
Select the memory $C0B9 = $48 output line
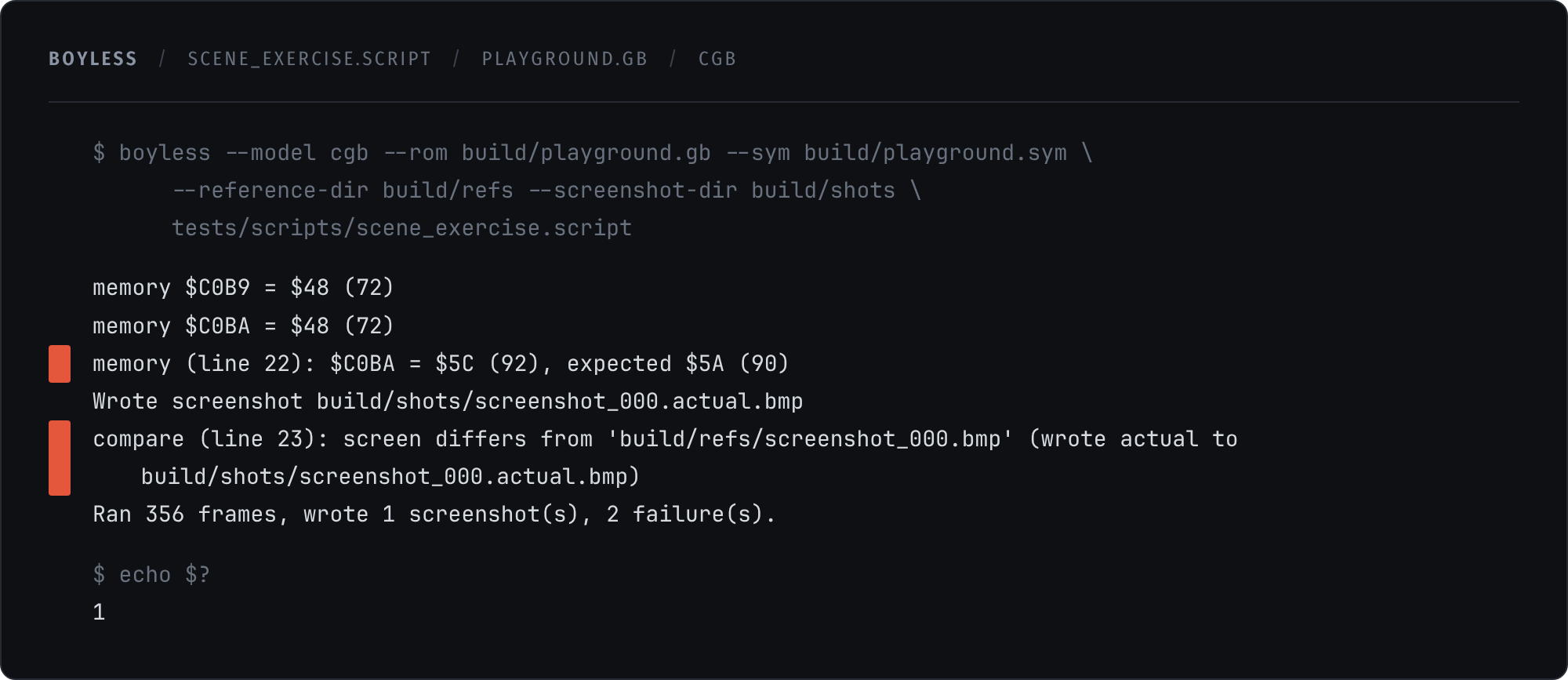(243, 288)
